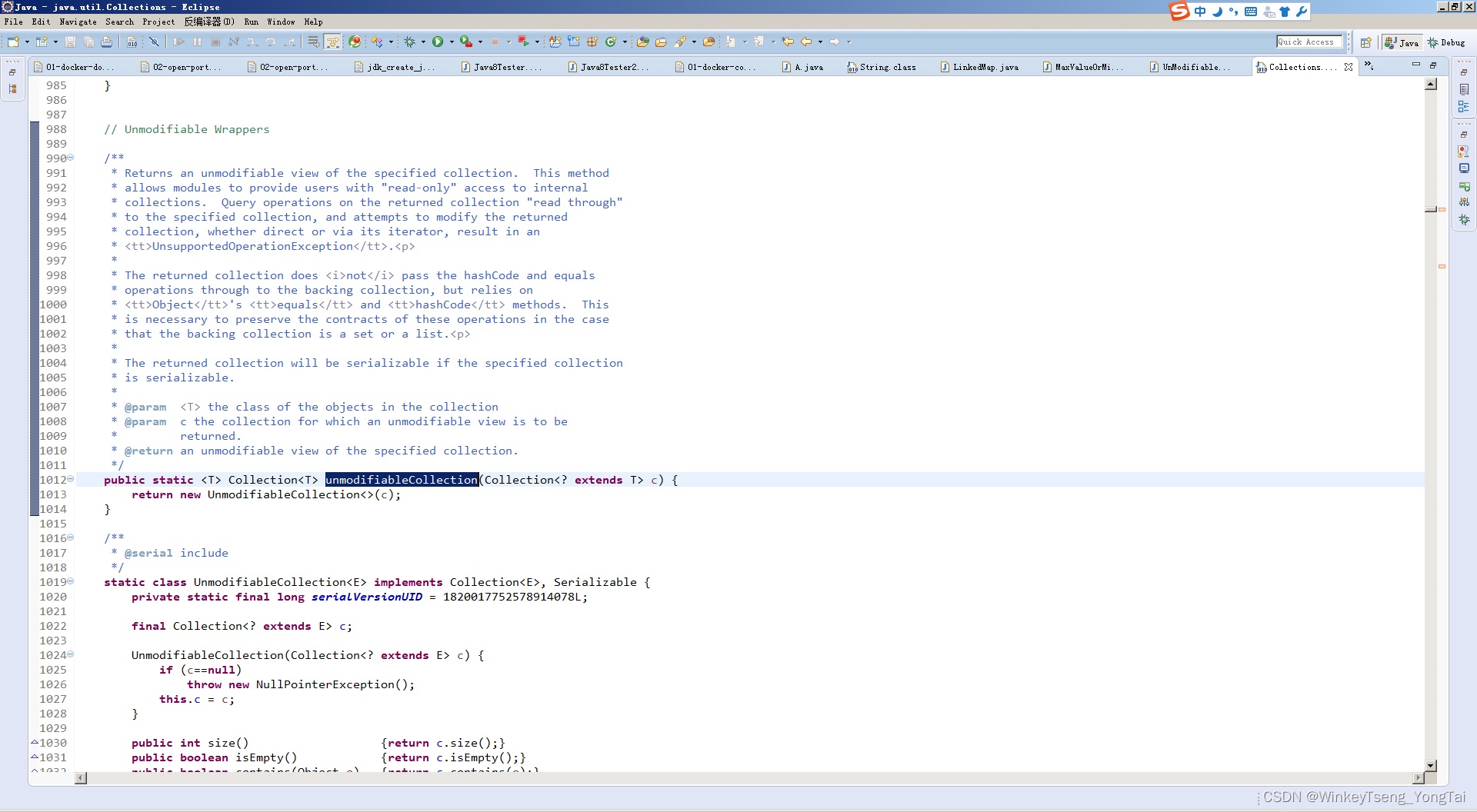Viewport: 1477px width, 812px height.
Task: Switch to the LinkedMap.java editor tab
Action: tap(979, 67)
